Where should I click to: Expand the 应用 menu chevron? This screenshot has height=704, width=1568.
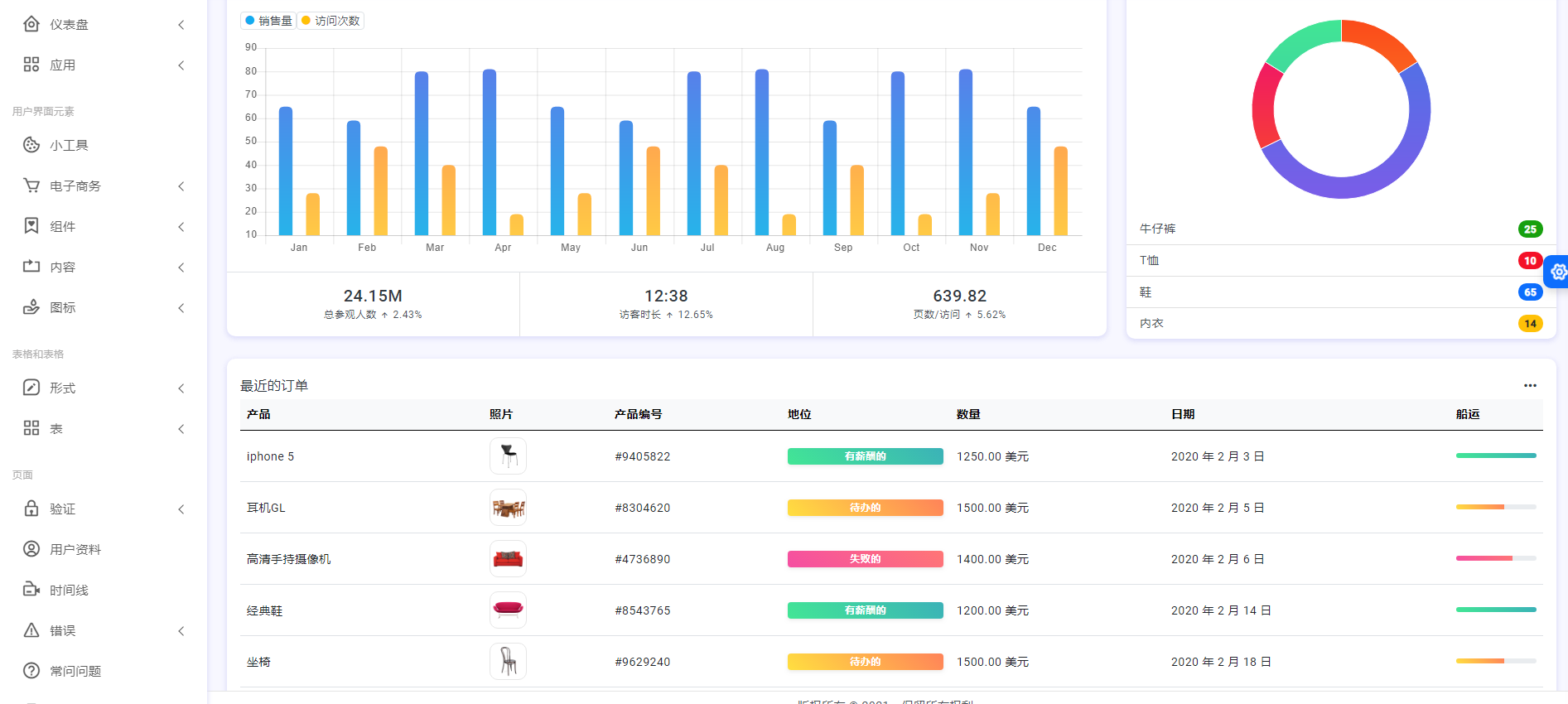181,65
